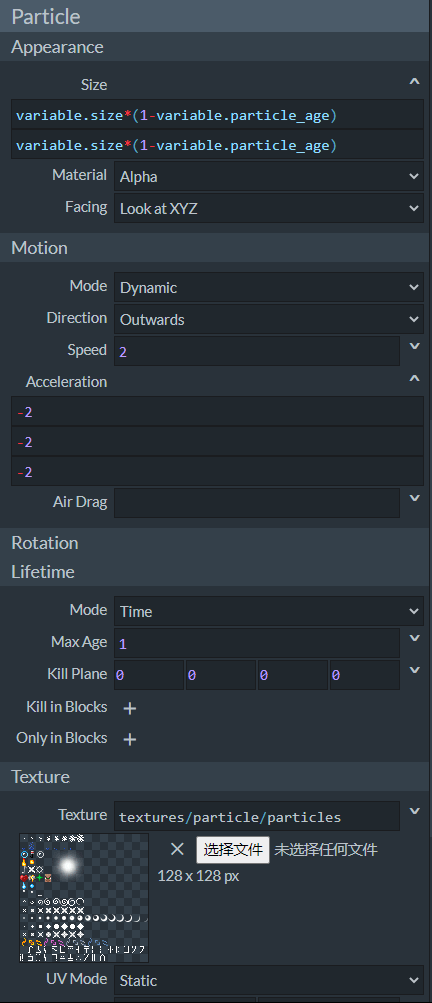Expand the Kill Plane chevron
This screenshot has width=432, height=1003.
[x=414, y=670]
